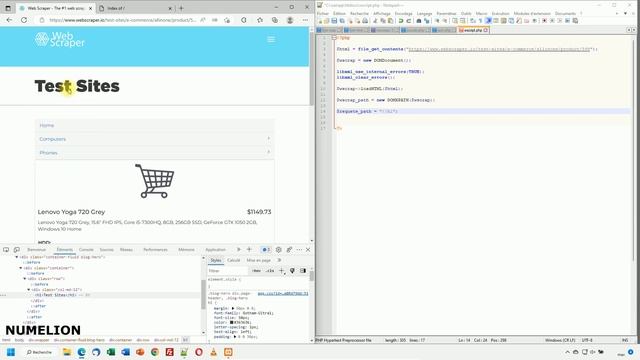Open Notepad++ Langage menu
640x360 pixels.
coord(424,13)
